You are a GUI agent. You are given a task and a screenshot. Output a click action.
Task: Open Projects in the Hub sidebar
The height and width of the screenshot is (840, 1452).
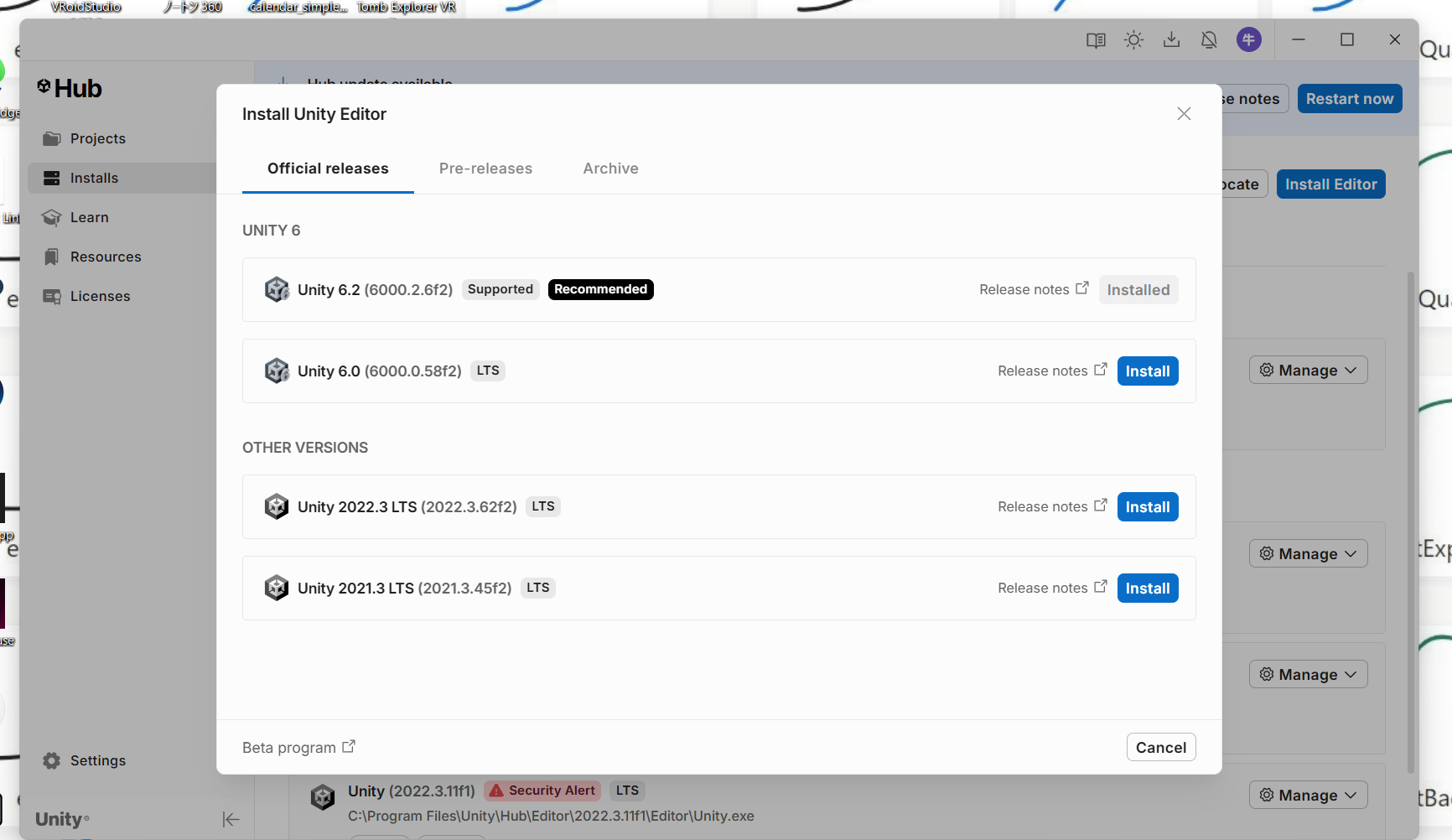98,138
